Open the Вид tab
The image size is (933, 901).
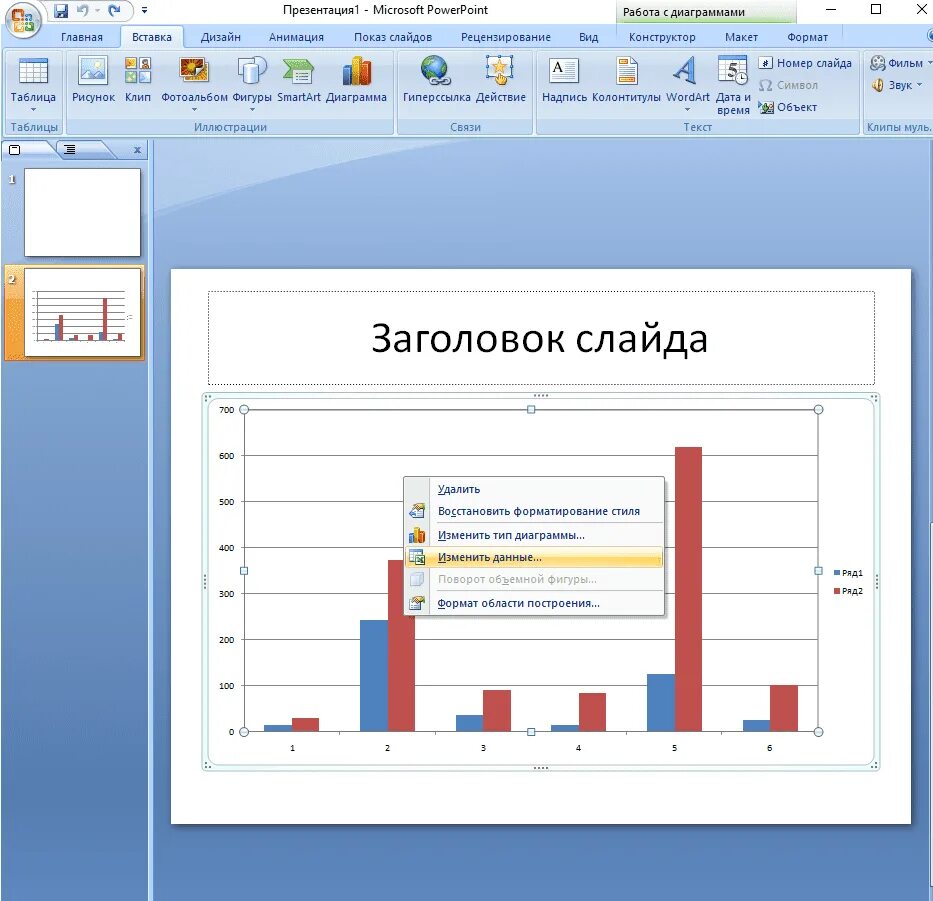[x=588, y=37]
